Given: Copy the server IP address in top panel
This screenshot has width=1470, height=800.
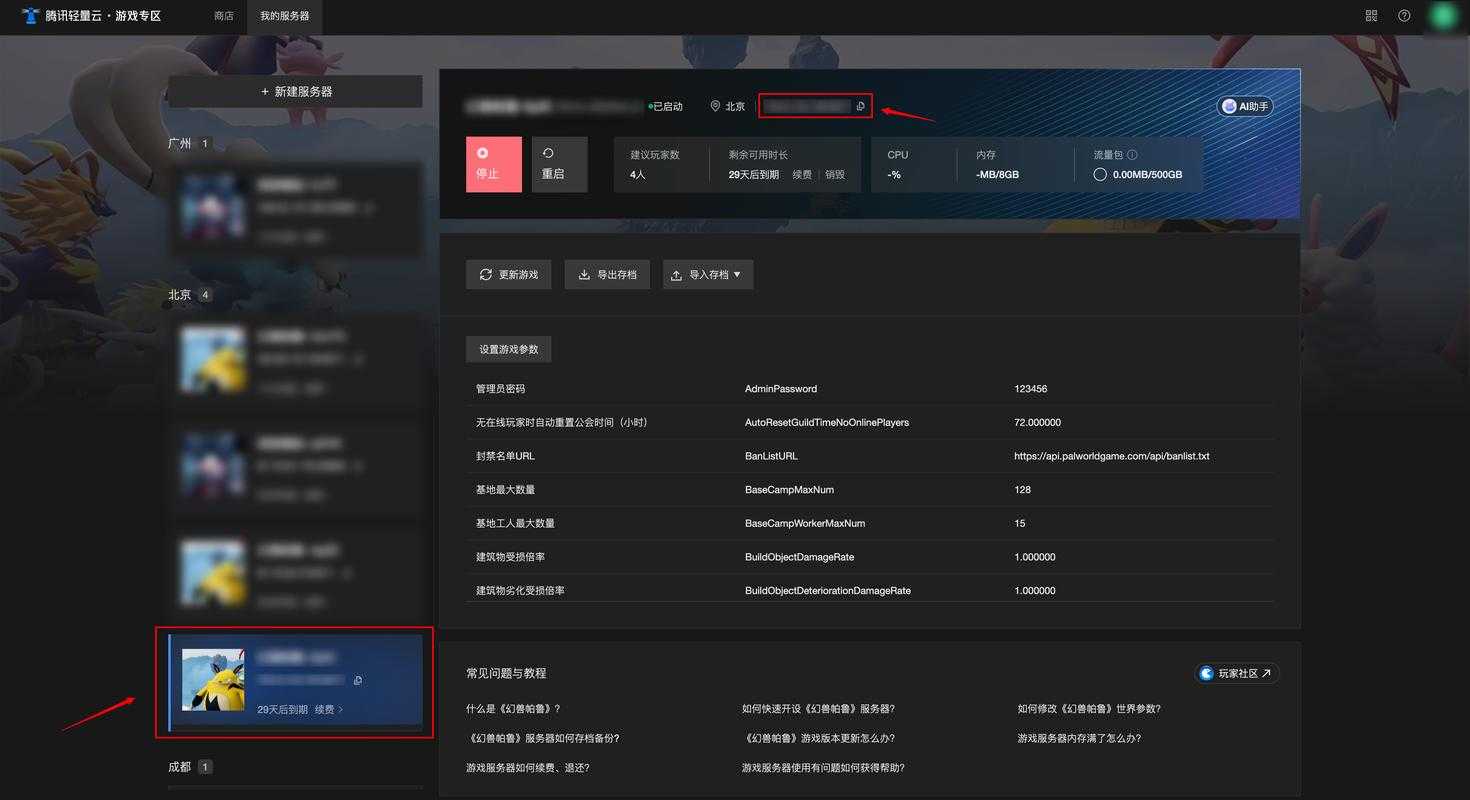Looking at the screenshot, I should tap(861, 106).
